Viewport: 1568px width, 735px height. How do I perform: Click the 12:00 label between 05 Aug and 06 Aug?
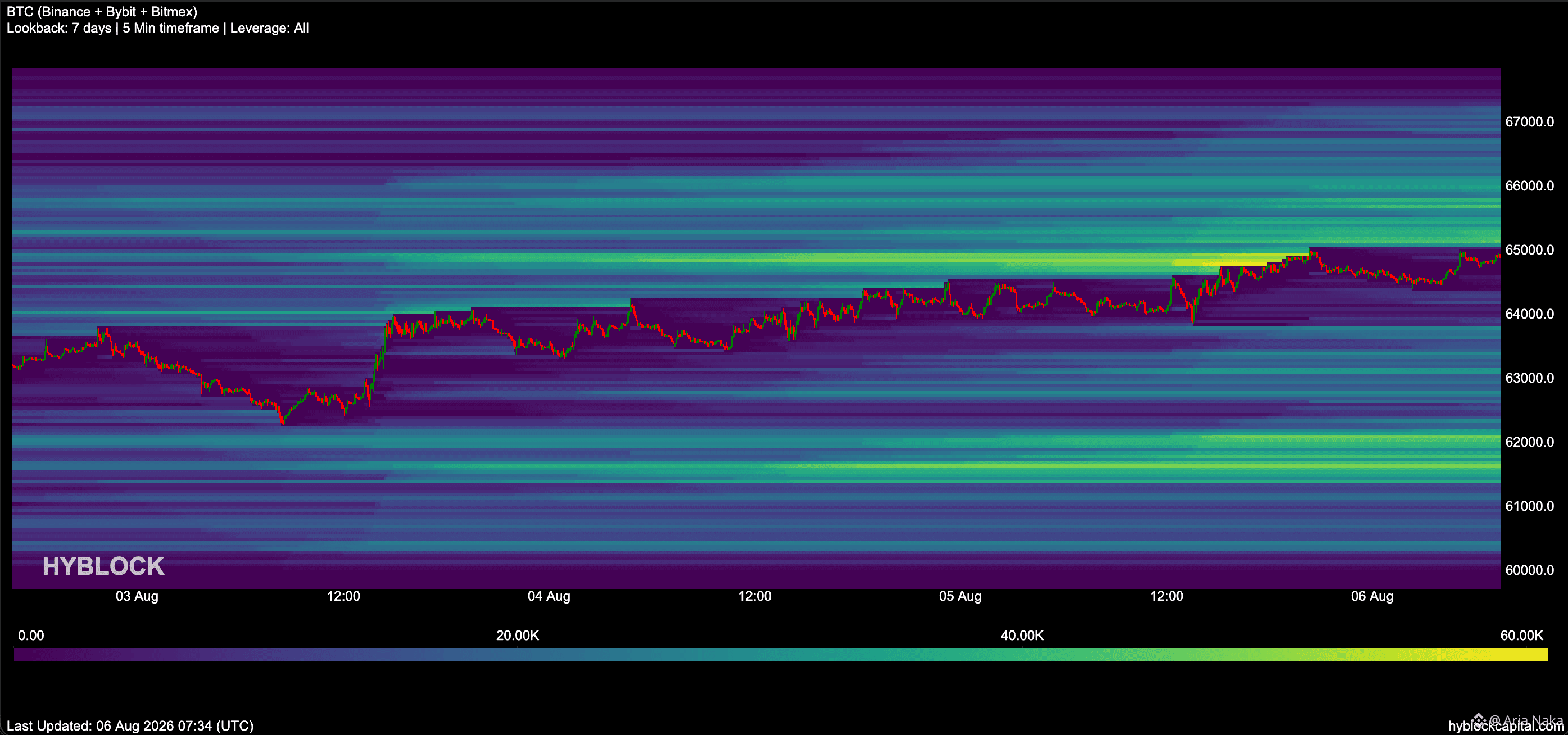(1167, 596)
